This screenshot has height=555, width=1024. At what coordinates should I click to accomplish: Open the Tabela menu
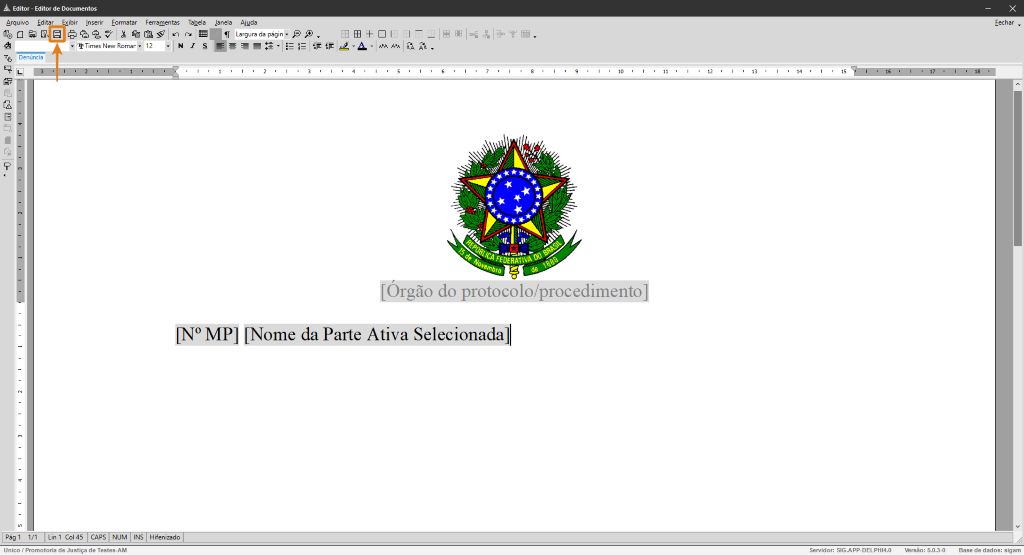[197, 22]
